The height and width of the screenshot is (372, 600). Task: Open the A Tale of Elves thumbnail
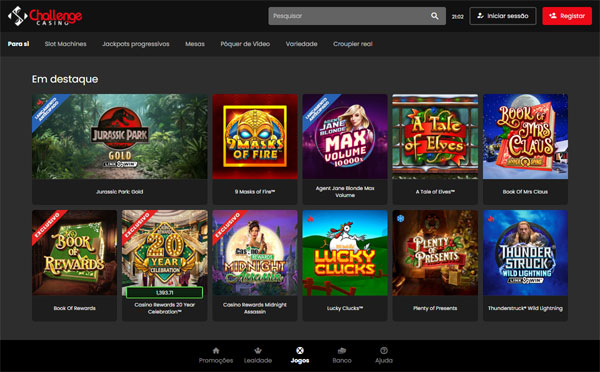(435, 137)
